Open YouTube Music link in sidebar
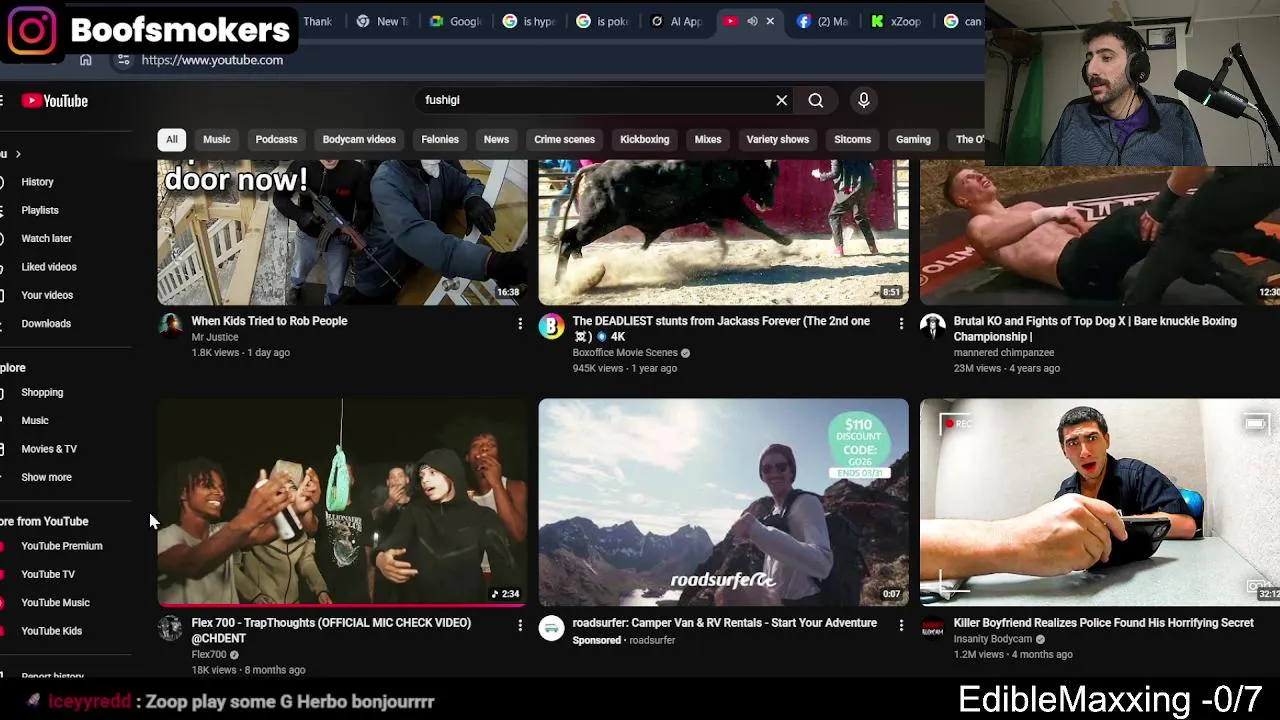The width and height of the screenshot is (1280, 720). pyautogui.click(x=55, y=603)
